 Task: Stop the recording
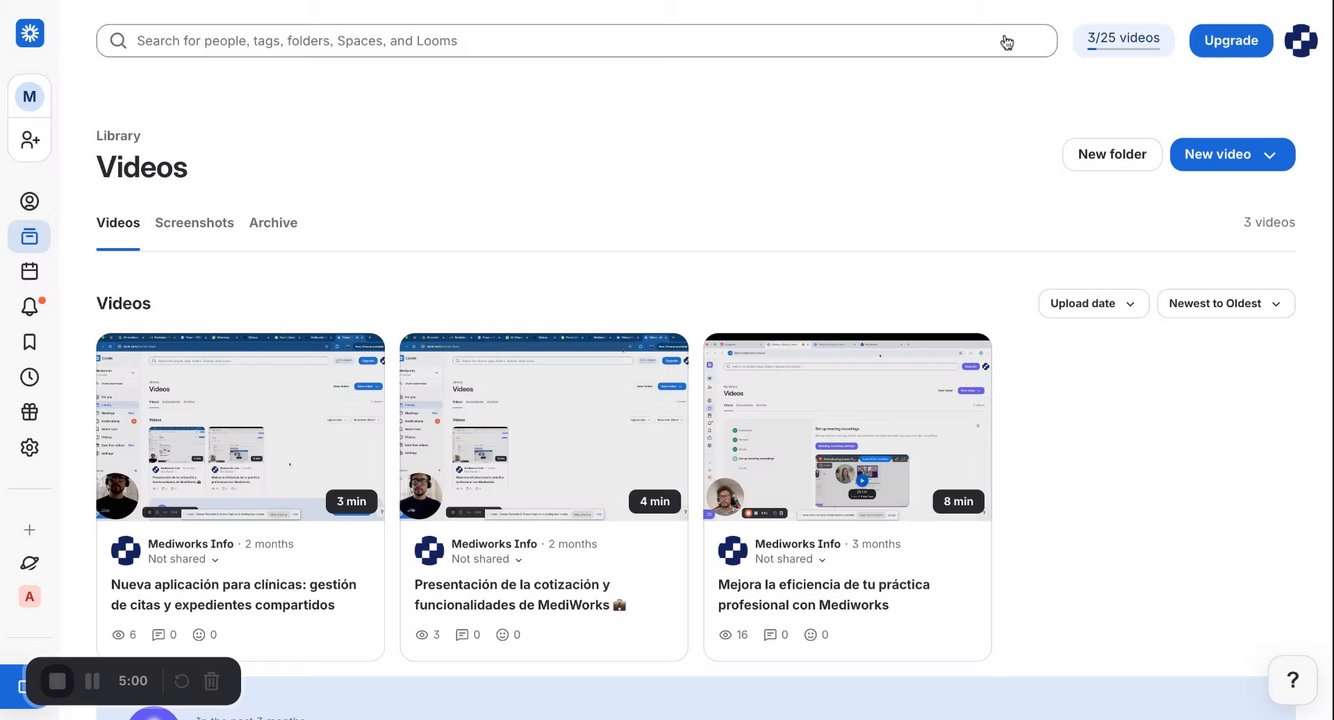(57, 681)
